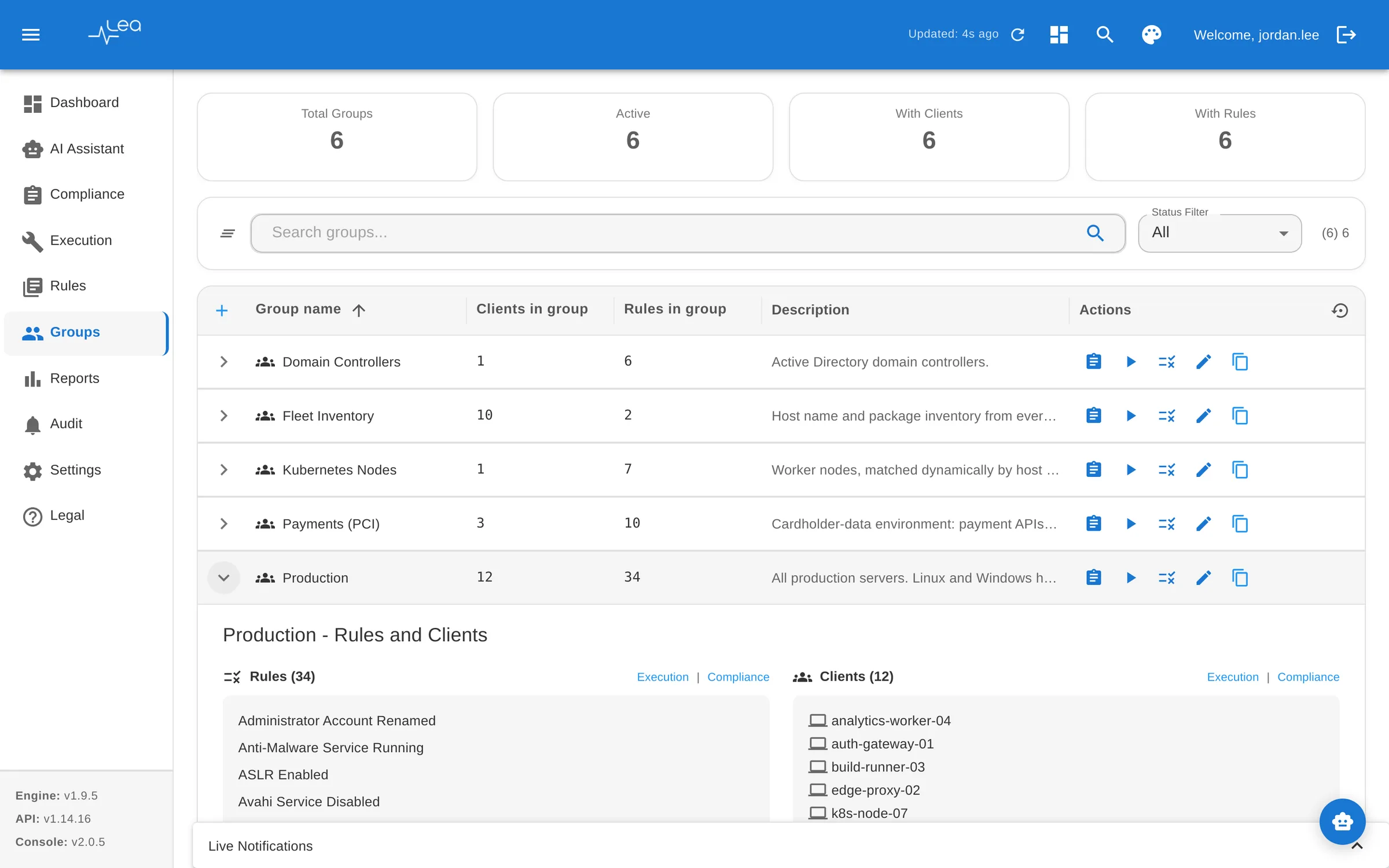Screen dimensions: 1389x868
Task: Log out using the exit icon
Action: pos(1346,35)
